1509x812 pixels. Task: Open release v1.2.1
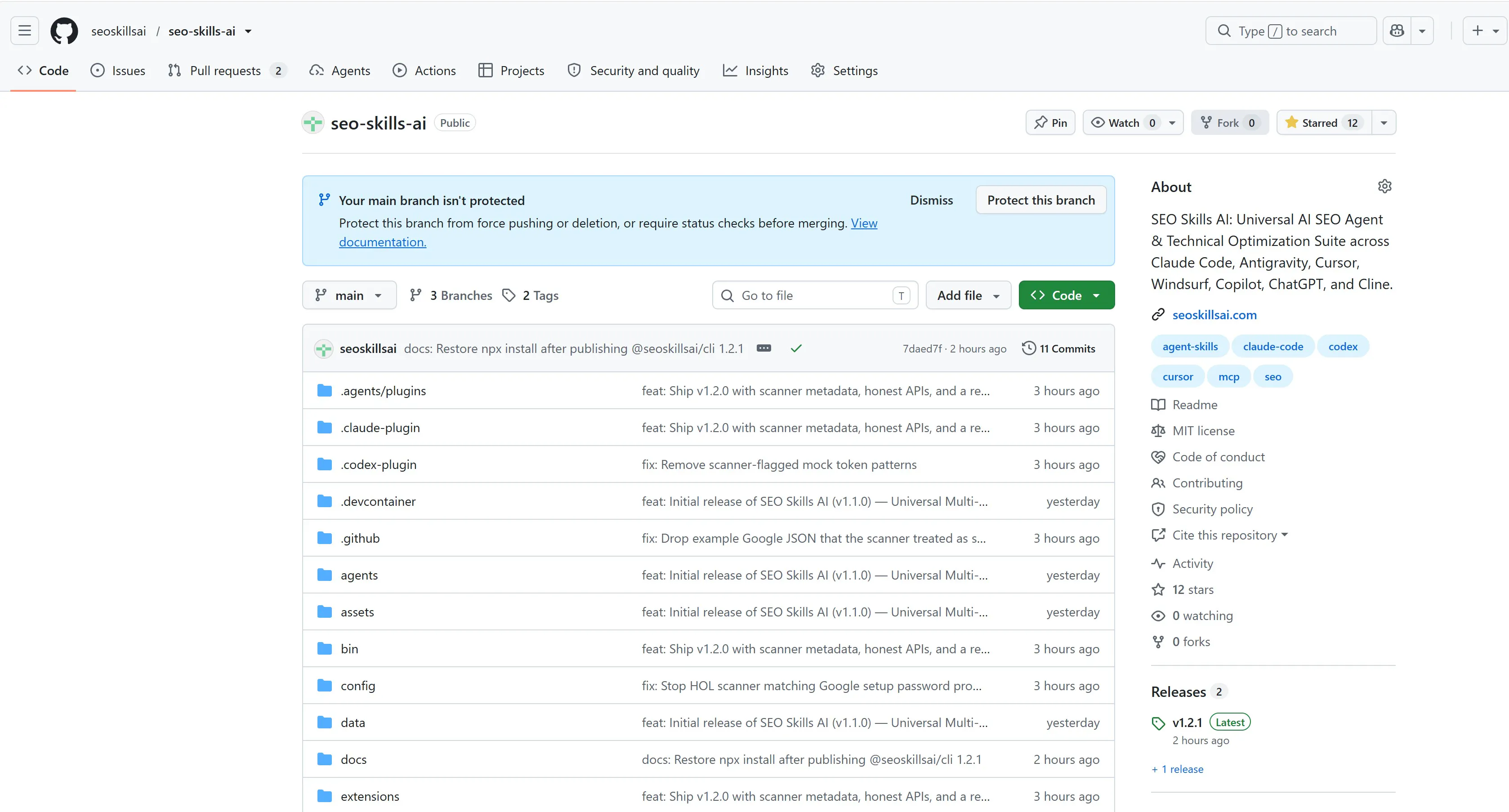coord(1187,723)
